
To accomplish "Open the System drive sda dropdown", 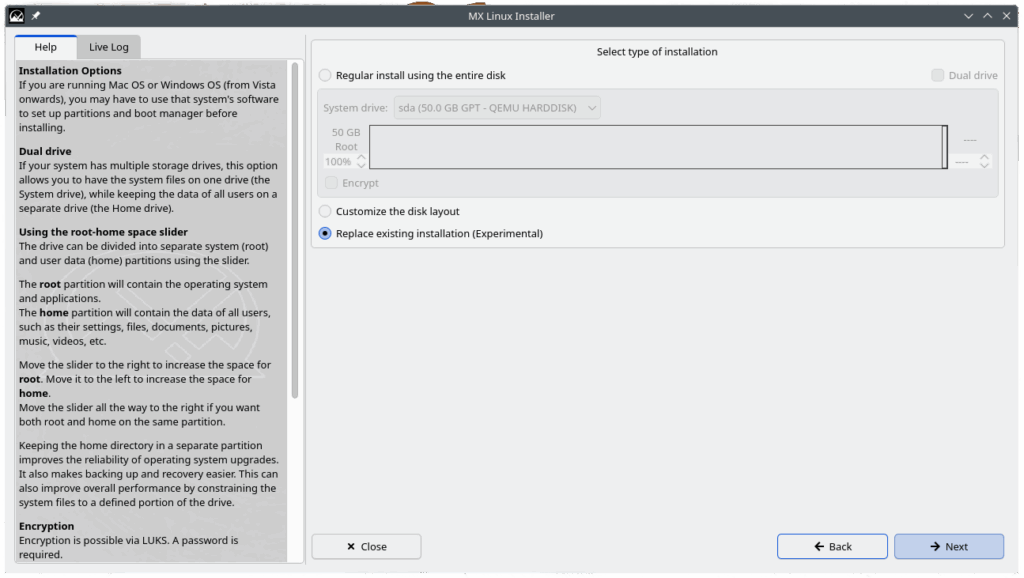I will point(497,108).
